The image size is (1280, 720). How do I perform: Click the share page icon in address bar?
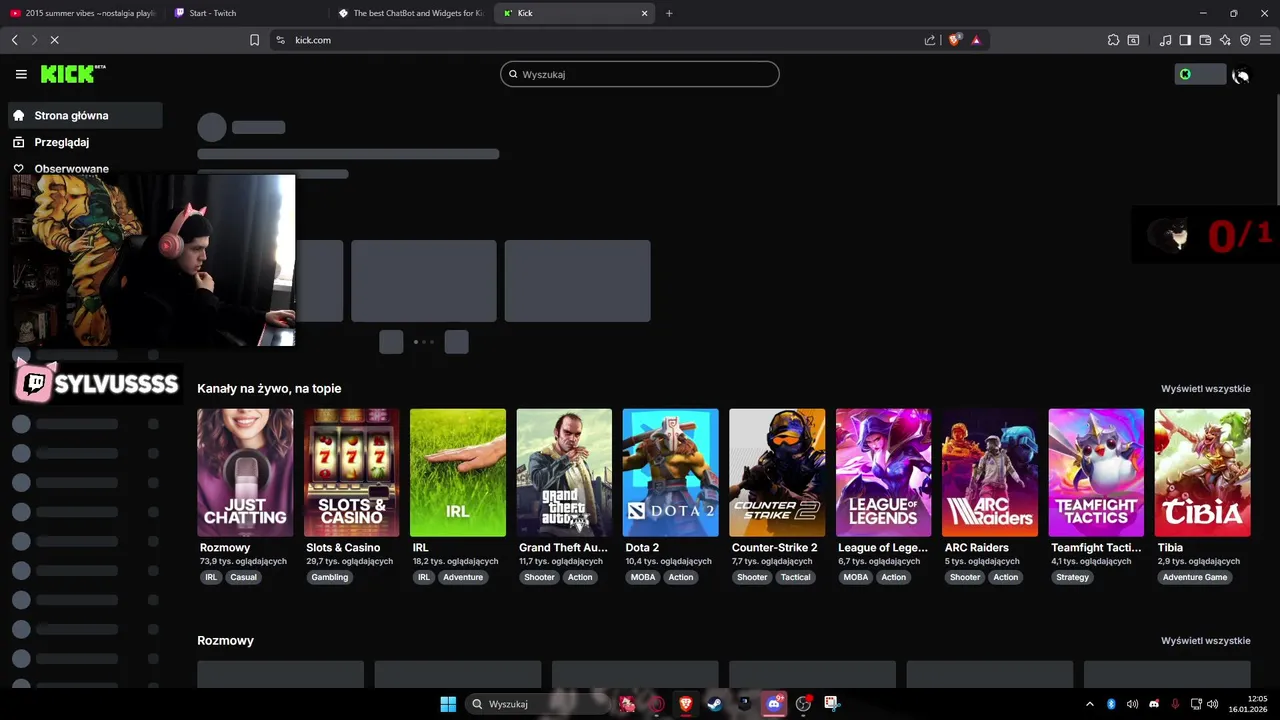[x=930, y=40]
